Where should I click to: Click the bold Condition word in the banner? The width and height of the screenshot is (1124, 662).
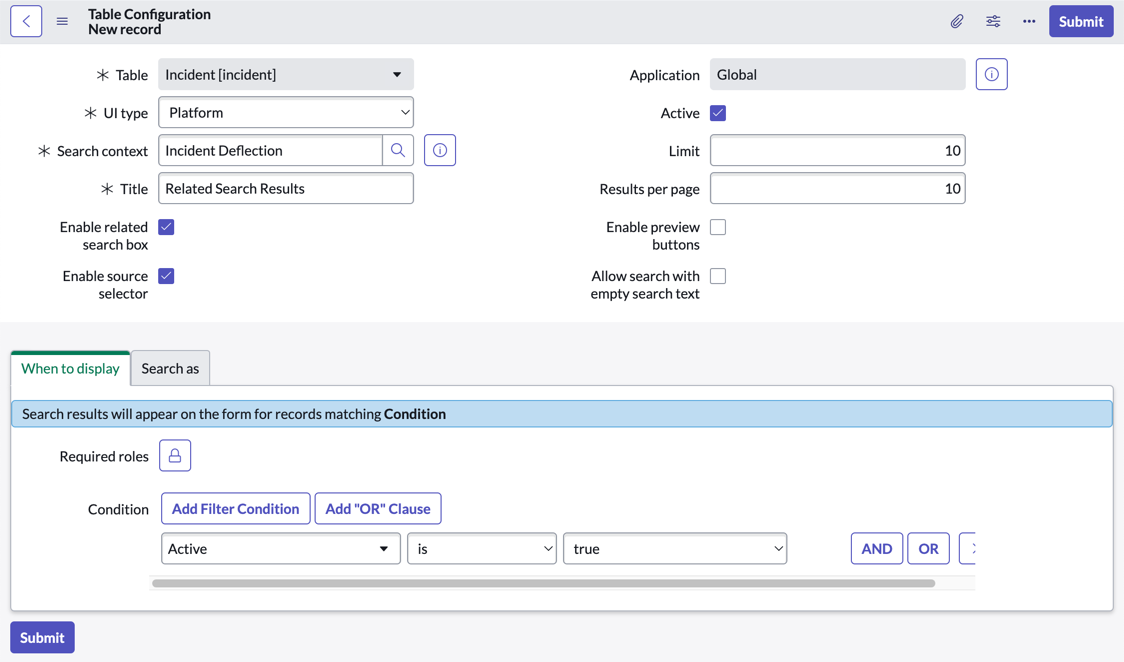pyautogui.click(x=414, y=414)
